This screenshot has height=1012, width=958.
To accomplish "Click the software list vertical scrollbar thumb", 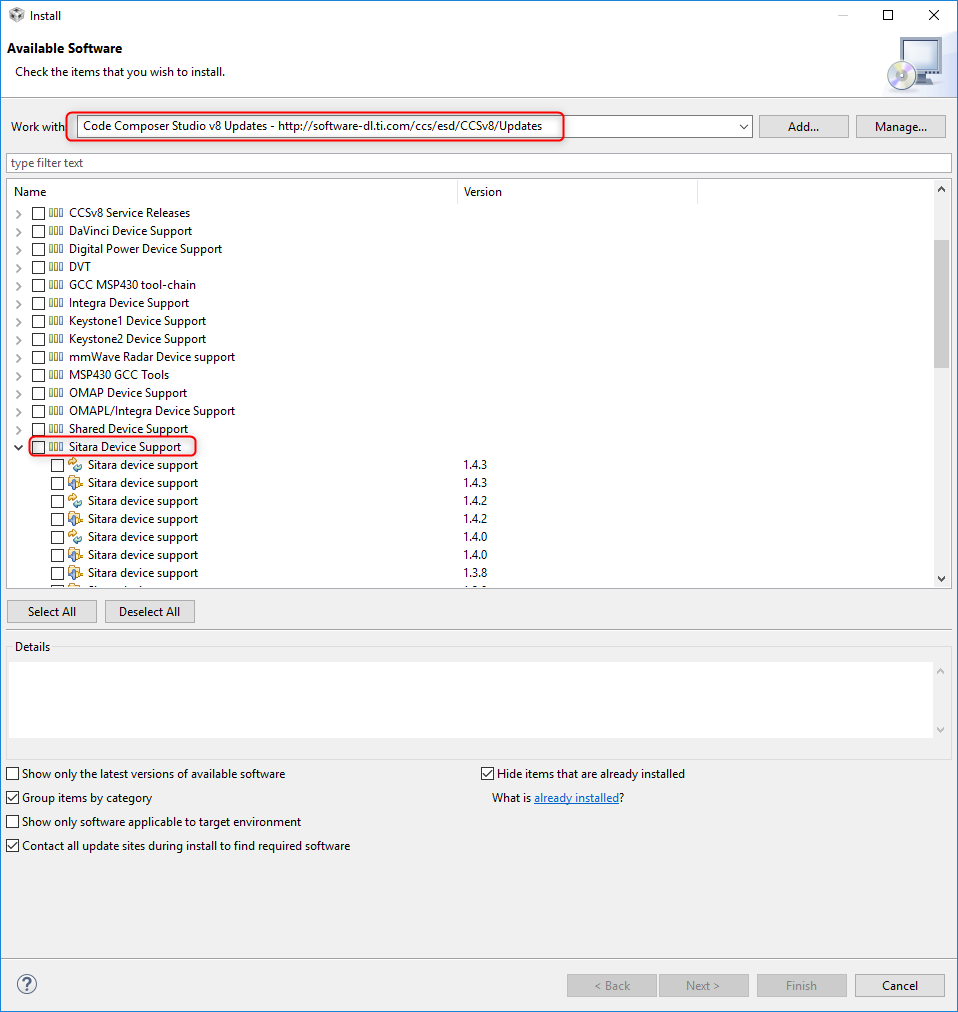I will click(x=941, y=303).
